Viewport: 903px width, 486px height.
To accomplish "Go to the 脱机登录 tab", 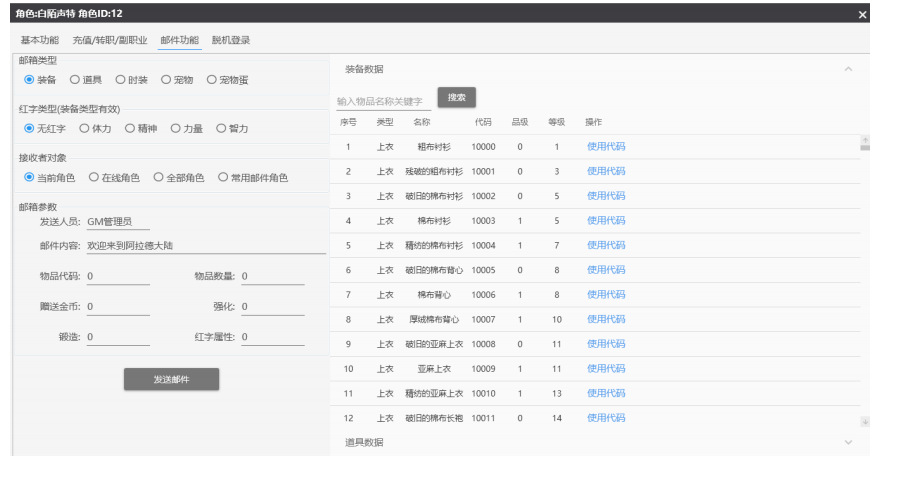I will click(x=231, y=40).
